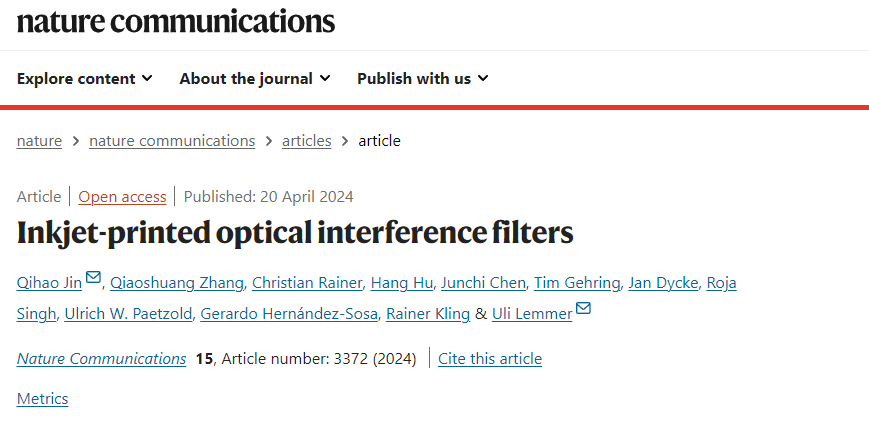Open author Qiaoshuang Zhang's profile link

click(x=177, y=283)
